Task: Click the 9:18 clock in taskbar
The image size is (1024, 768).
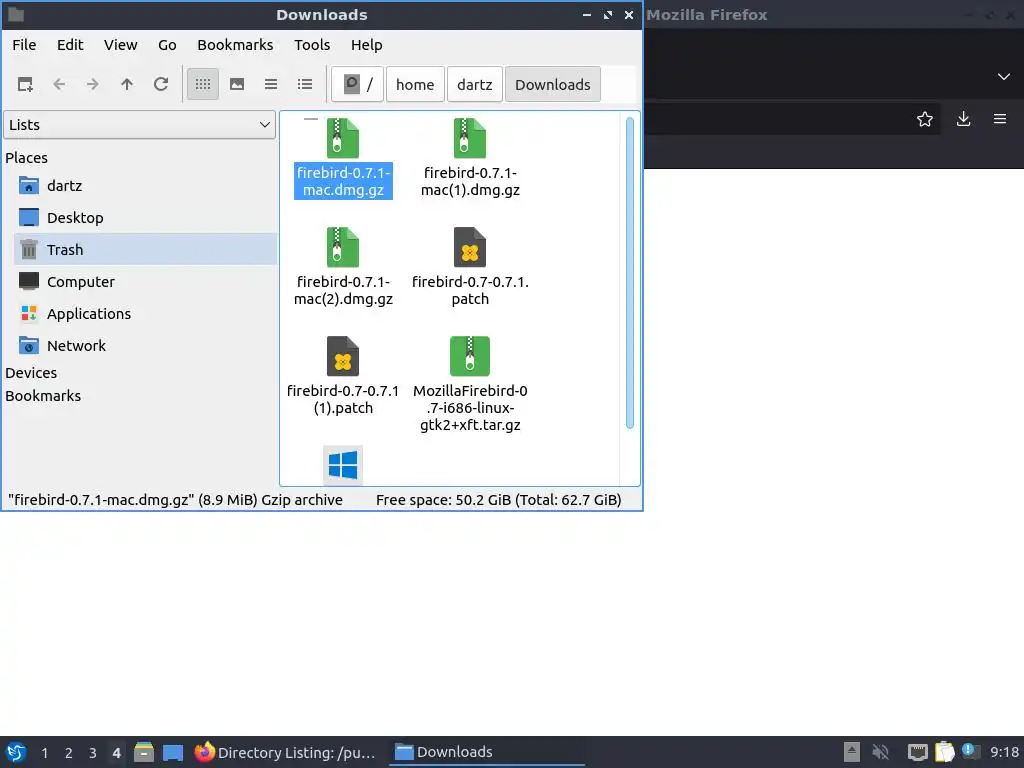Action: pos(1004,752)
